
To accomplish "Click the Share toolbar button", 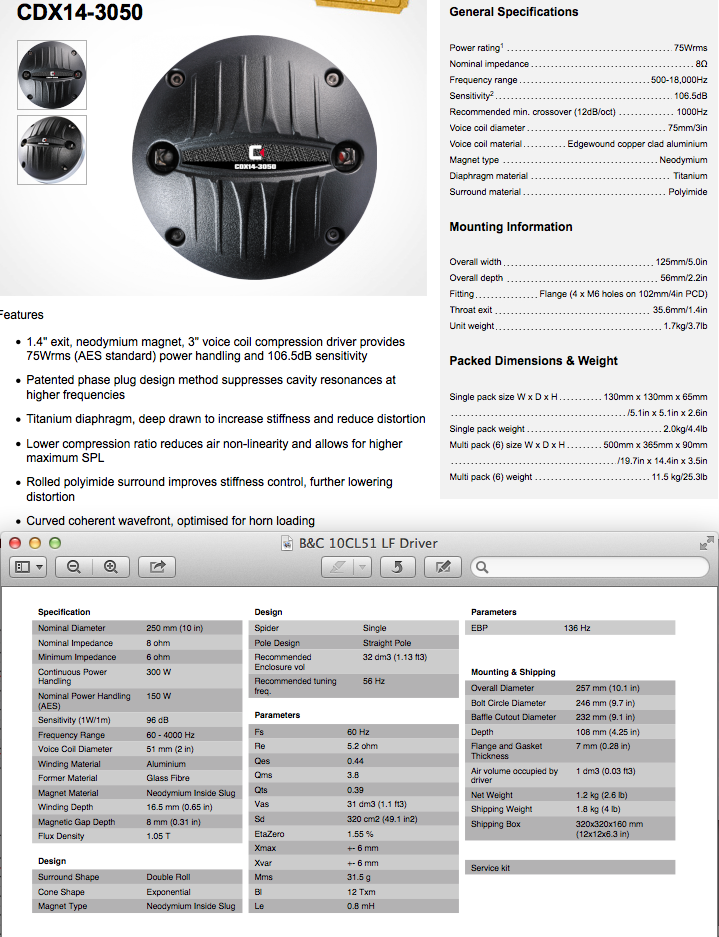I will click(157, 567).
